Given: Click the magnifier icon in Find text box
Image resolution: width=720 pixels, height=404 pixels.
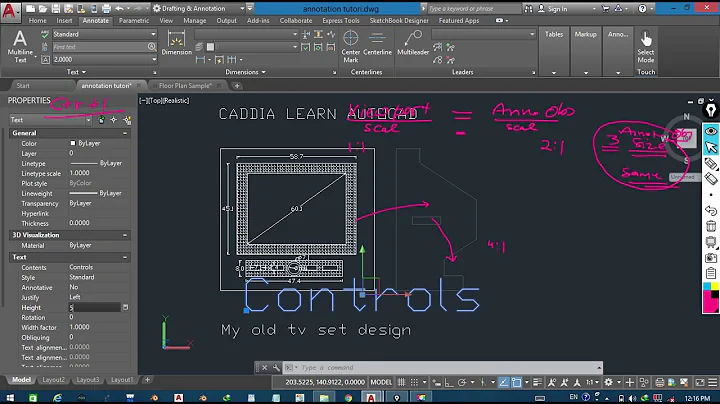Looking at the screenshot, I should (x=152, y=47).
